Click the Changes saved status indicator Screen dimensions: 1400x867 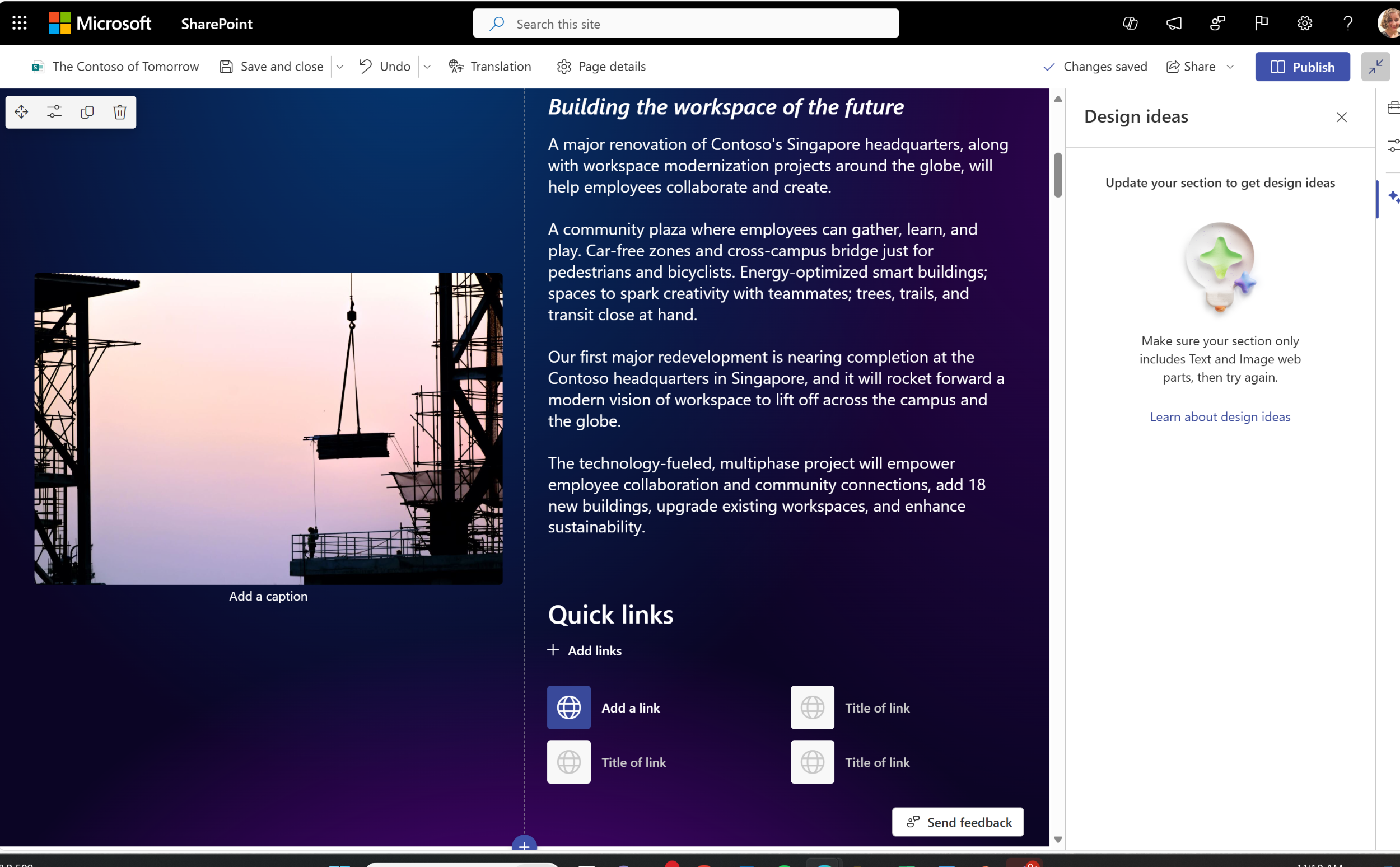click(1096, 66)
